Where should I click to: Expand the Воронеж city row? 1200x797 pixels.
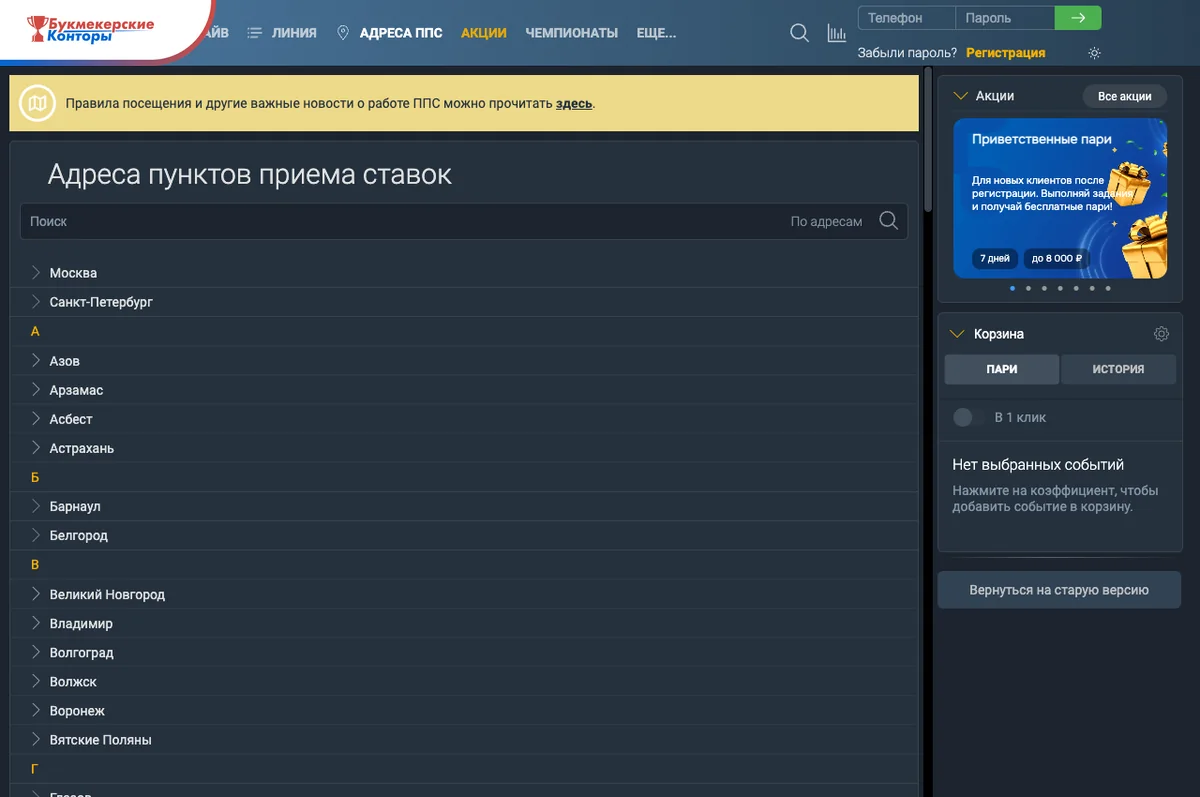[464, 711]
